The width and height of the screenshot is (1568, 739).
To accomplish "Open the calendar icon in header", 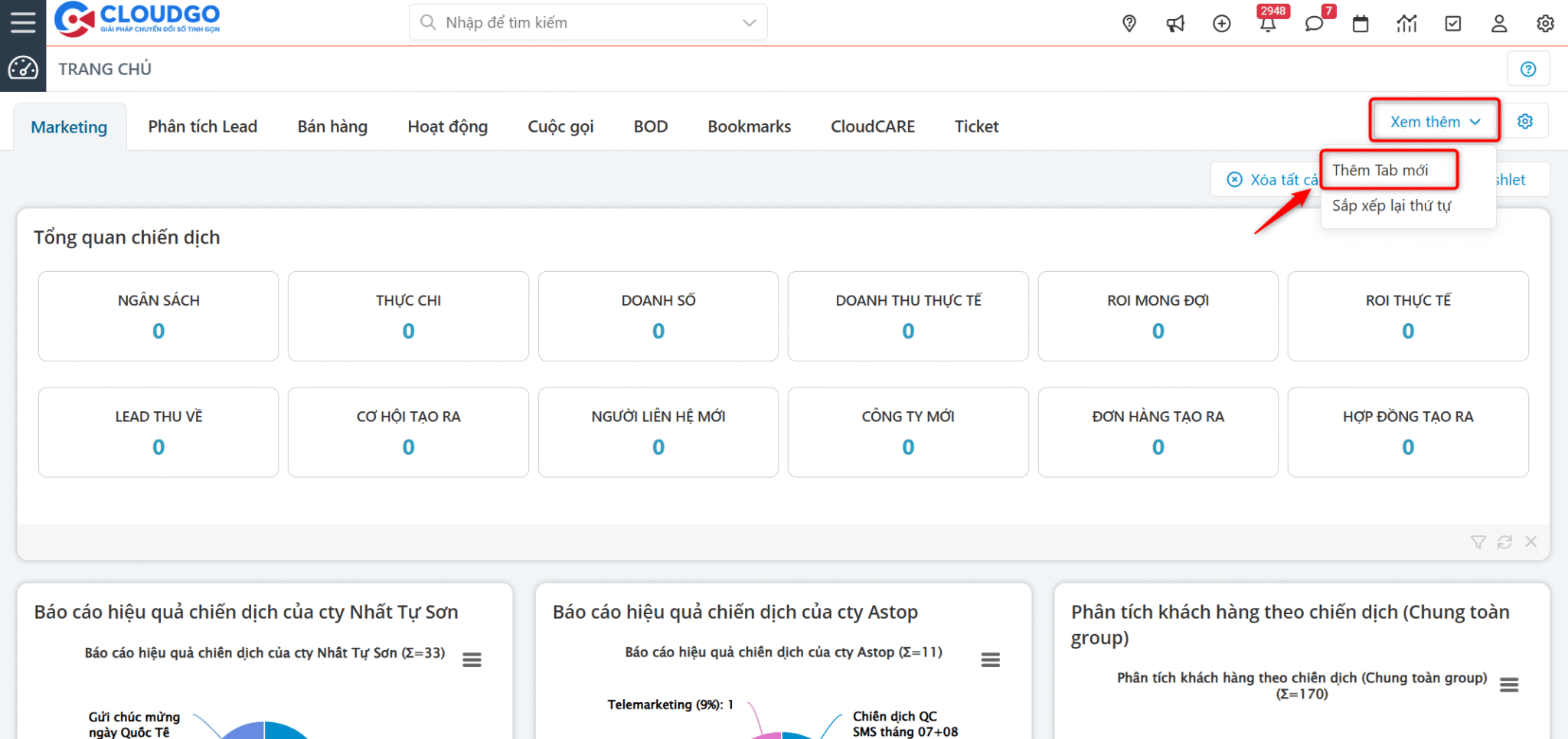I will click(1361, 24).
